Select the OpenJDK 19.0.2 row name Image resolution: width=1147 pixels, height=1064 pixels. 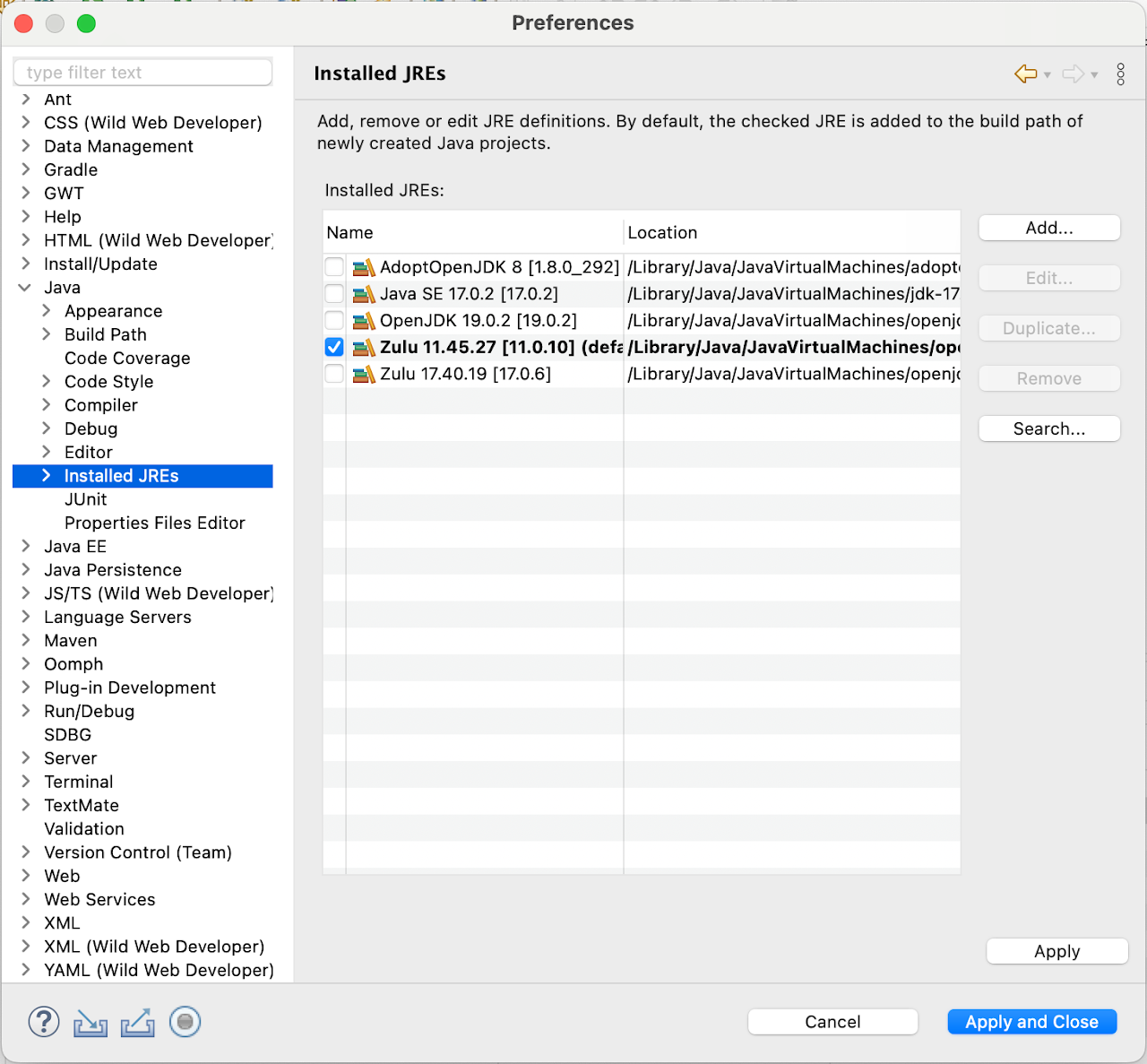coord(479,321)
